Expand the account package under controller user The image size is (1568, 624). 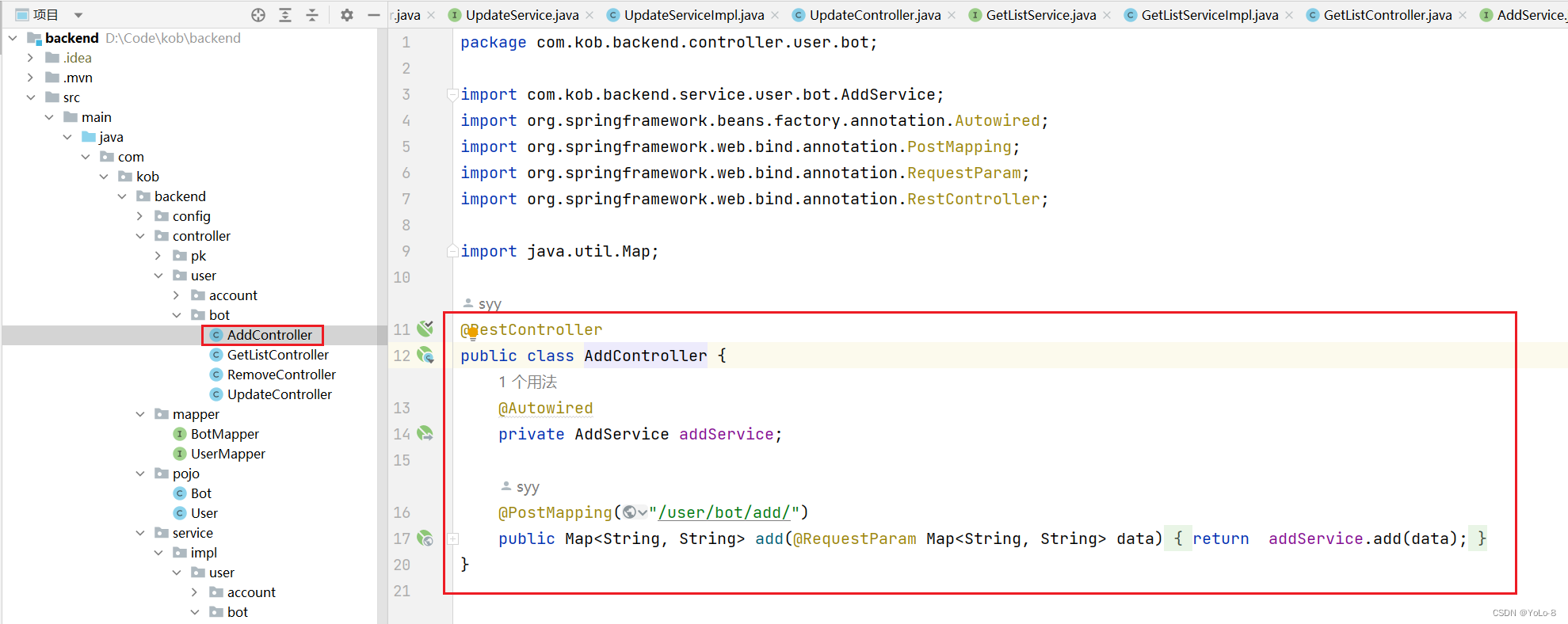pos(177,295)
